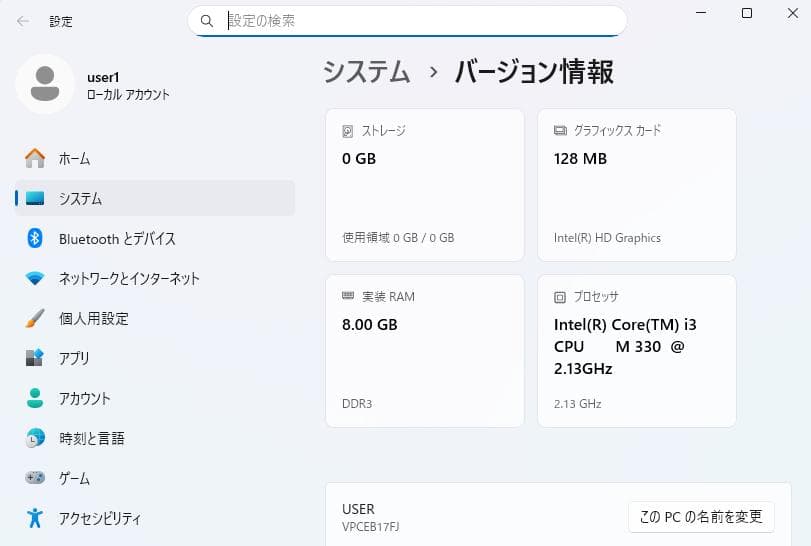This screenshot has height=546, width=811.
Task: Click the 個人用設定 paintbrush icon
Action: click(x=35, y=318)
